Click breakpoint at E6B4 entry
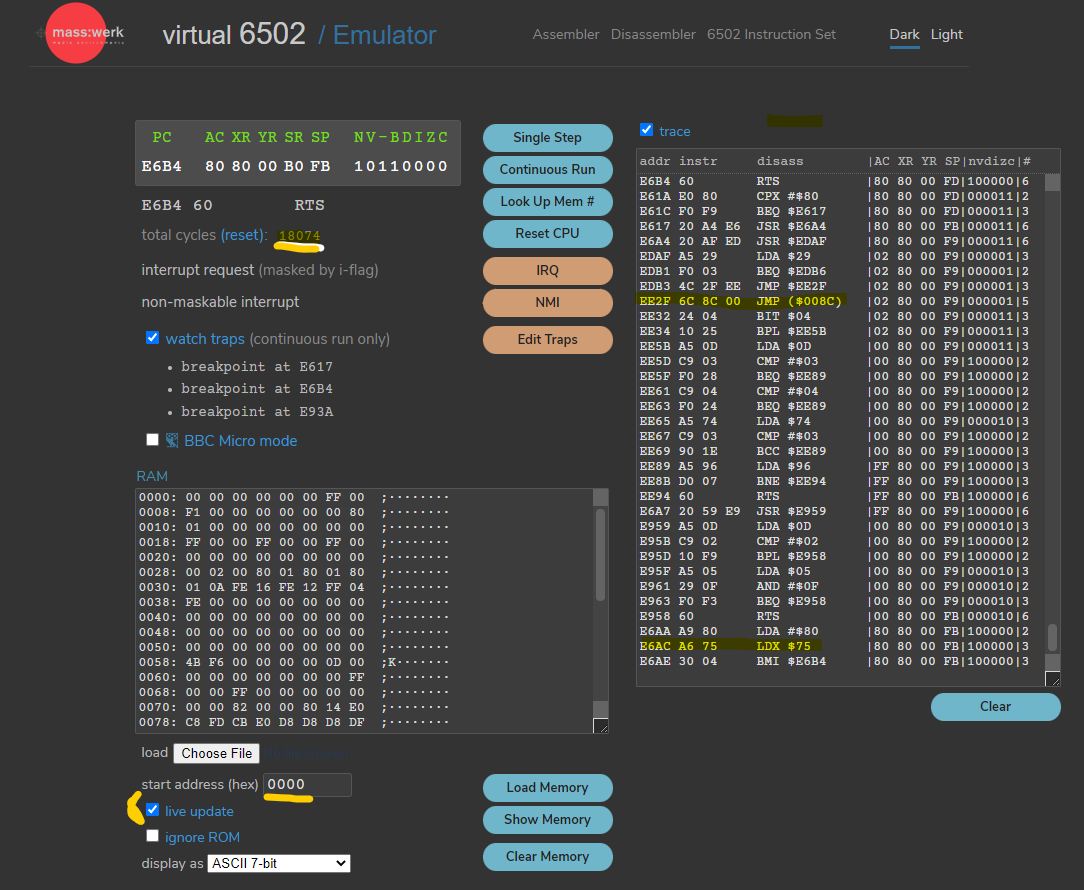 pyautogui.click(x=256, y=389)
